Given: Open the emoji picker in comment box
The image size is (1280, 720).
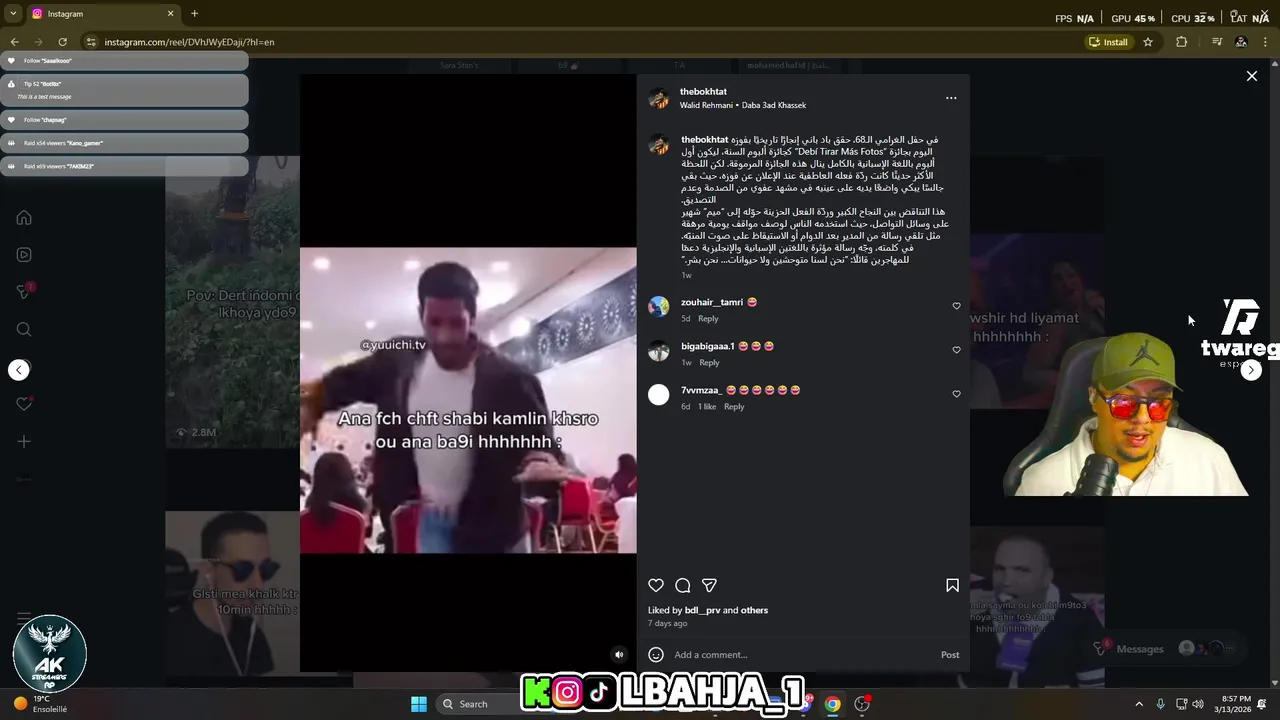Looking at the screenshot, I should pos(656,655).
